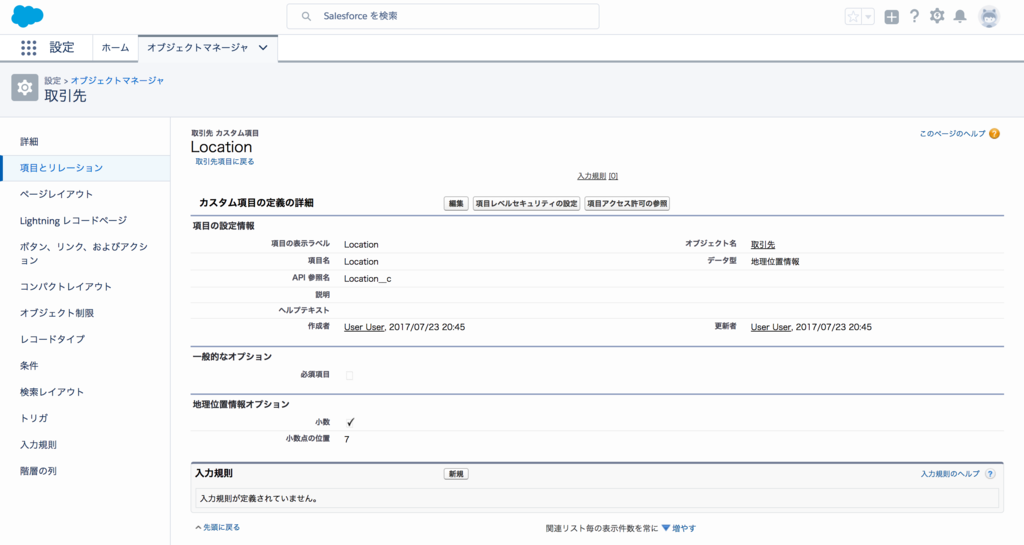Select the オブジェクトマネージャ tab
Viewport: 1024px width, 545px height.
point(197,48)
